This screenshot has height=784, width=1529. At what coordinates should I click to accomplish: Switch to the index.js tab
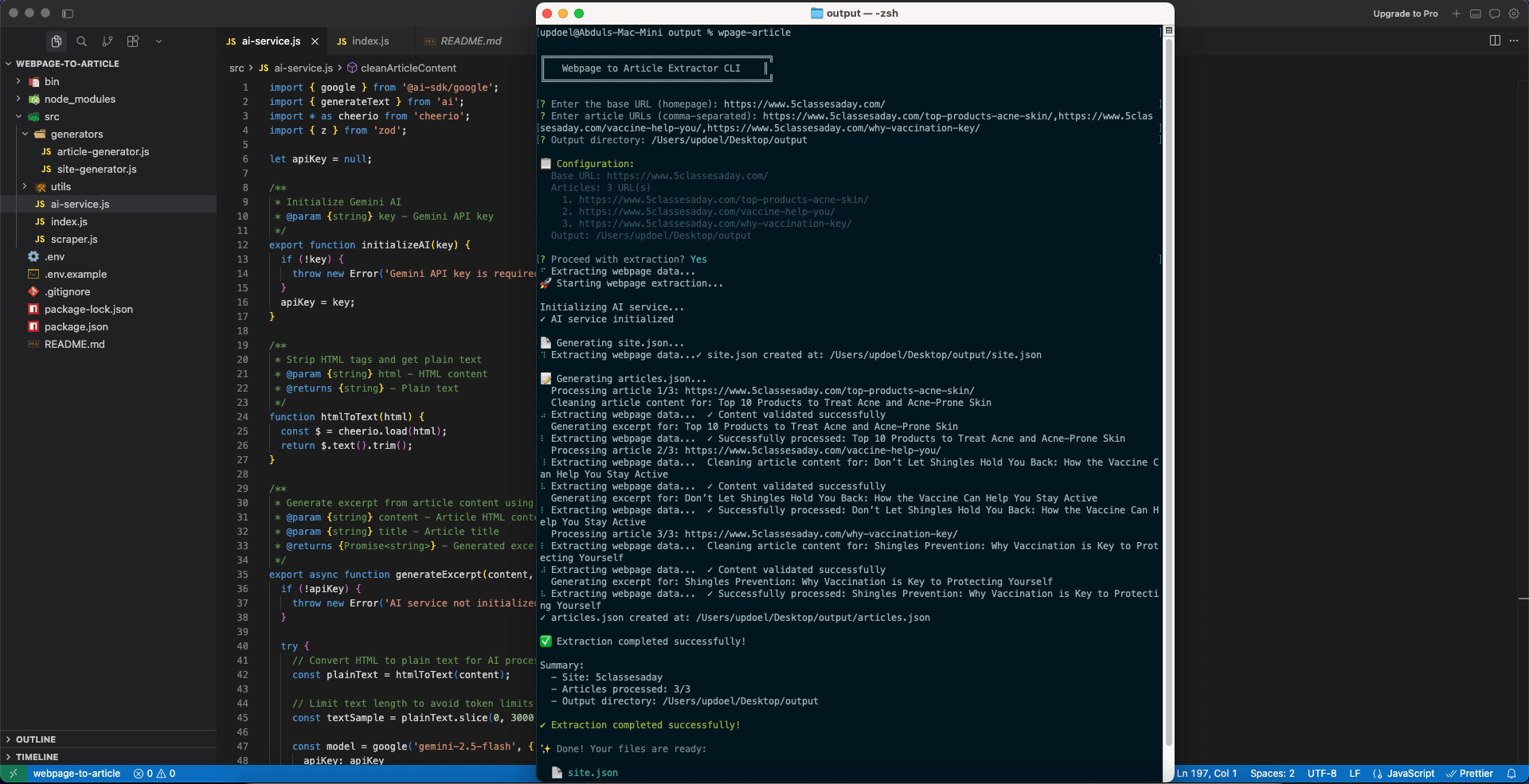pyautogui.click(x=370, y=41)
